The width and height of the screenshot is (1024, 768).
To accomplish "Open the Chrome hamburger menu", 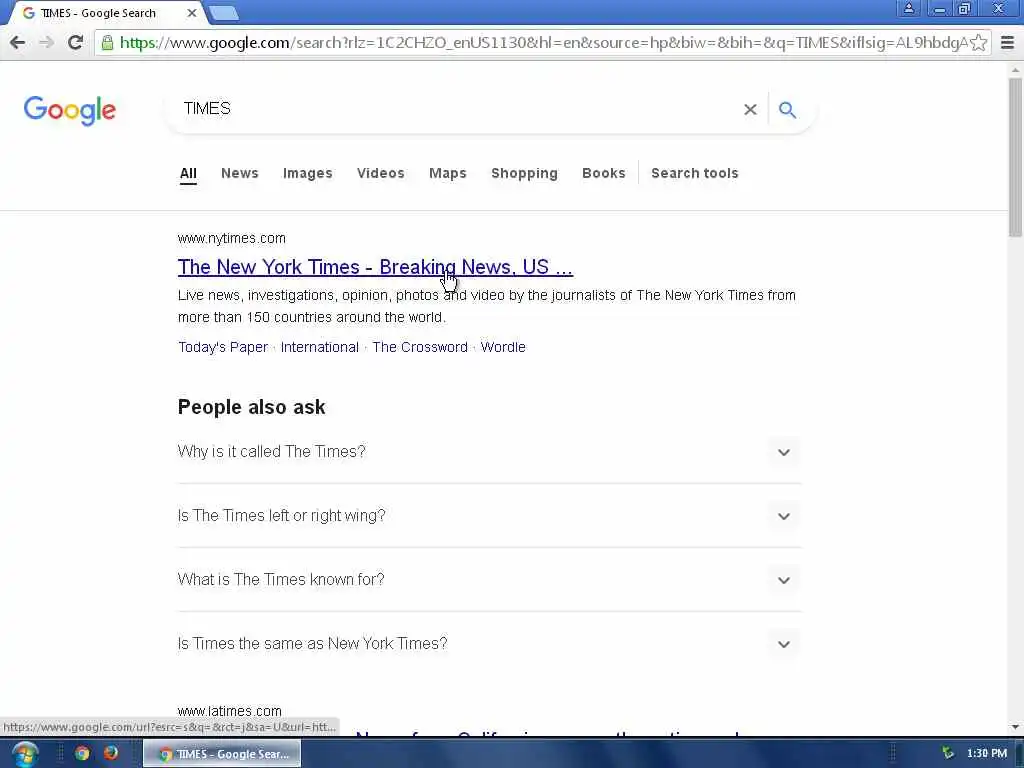I will tap(1008, 43).
